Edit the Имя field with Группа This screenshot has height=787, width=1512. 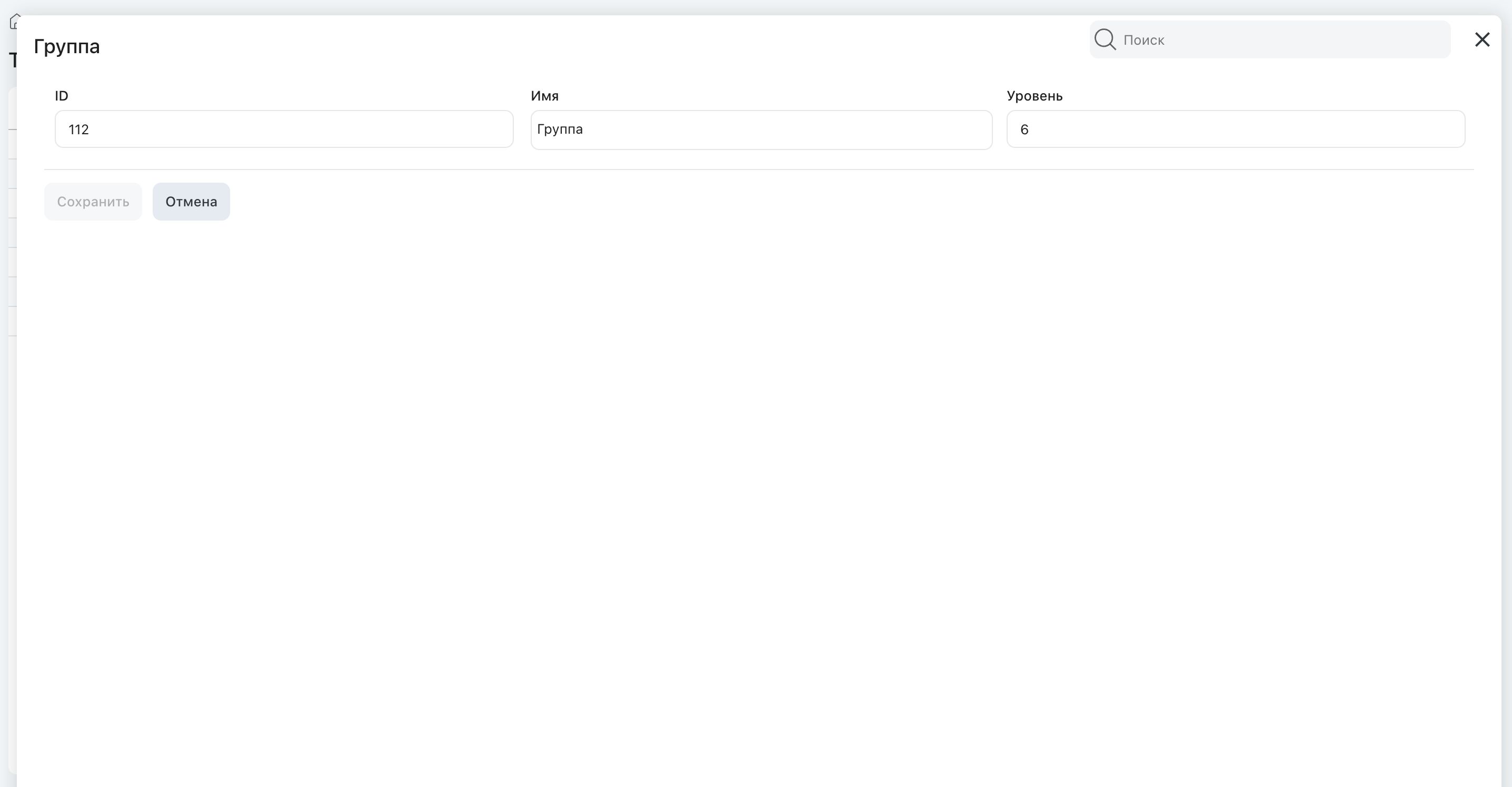pyautogui.click(x=761, y=129)
